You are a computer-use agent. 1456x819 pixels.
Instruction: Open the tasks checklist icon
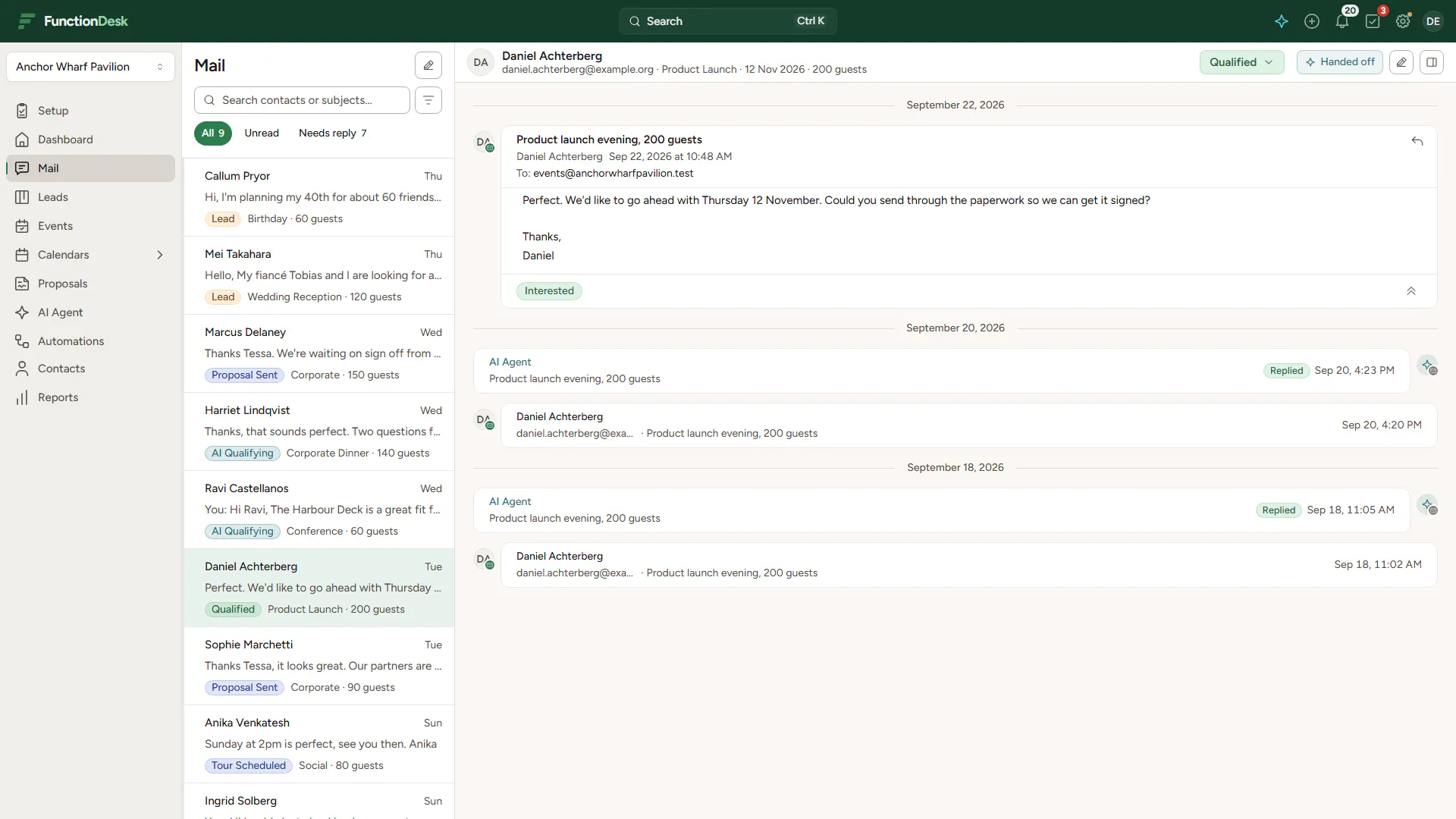tap(1373, 21)
